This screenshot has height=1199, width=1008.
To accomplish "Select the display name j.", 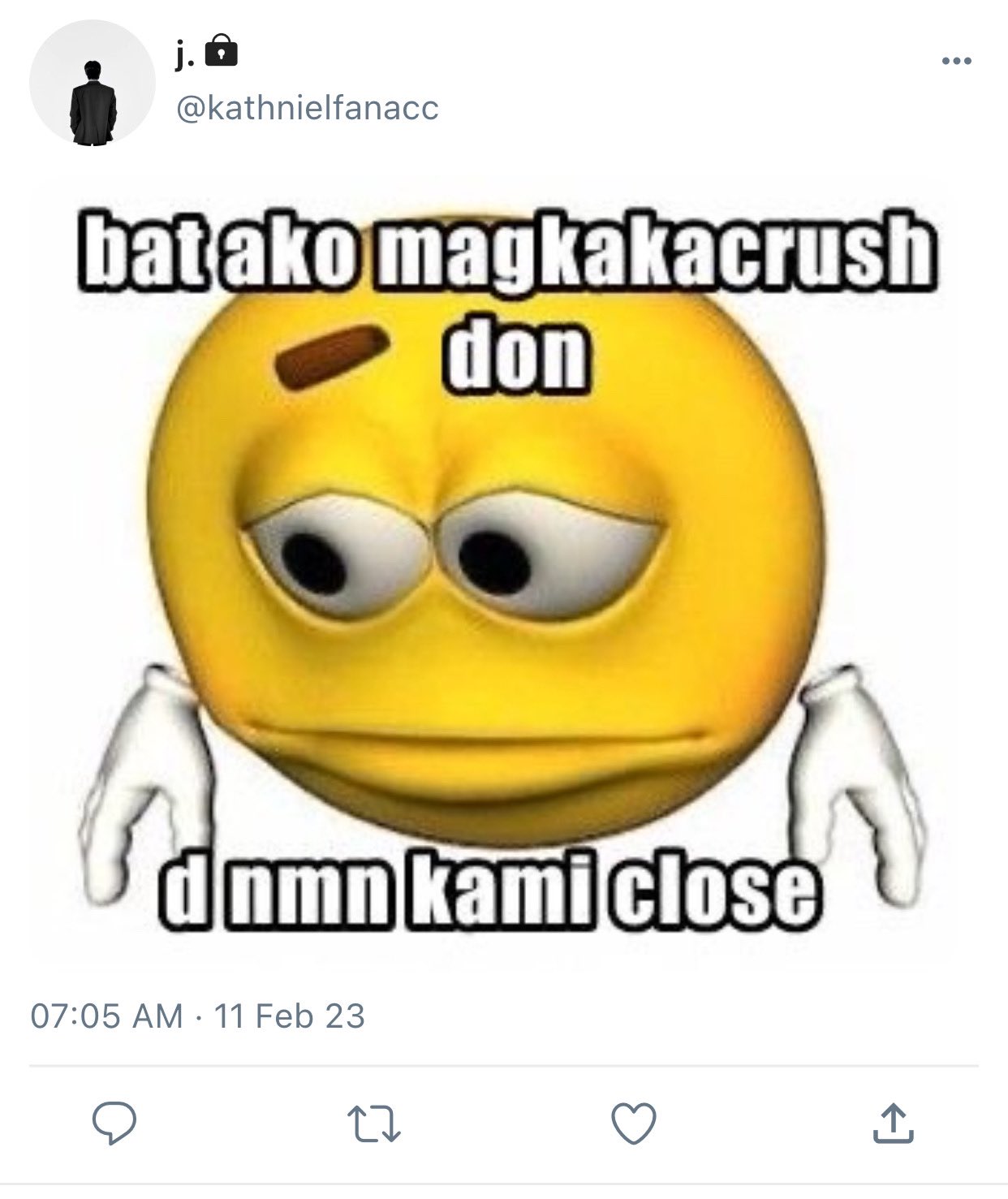I will [x=187, y=54].
